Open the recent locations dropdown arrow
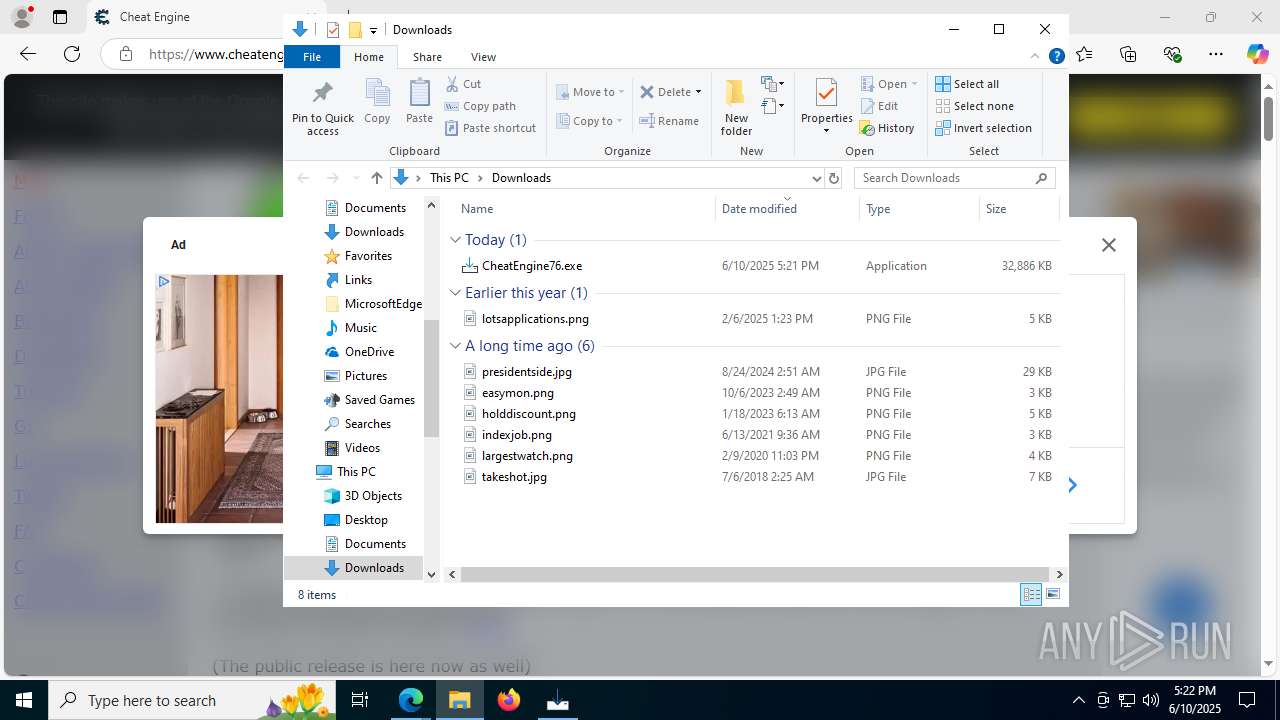Screen dimensions: 1280x720 [x=356, y=178]
